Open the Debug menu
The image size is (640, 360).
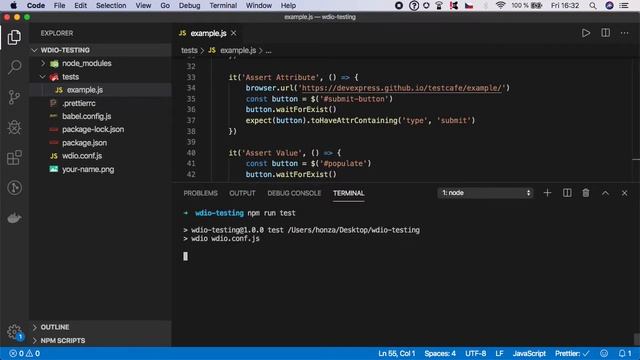[x=189, y=5]
